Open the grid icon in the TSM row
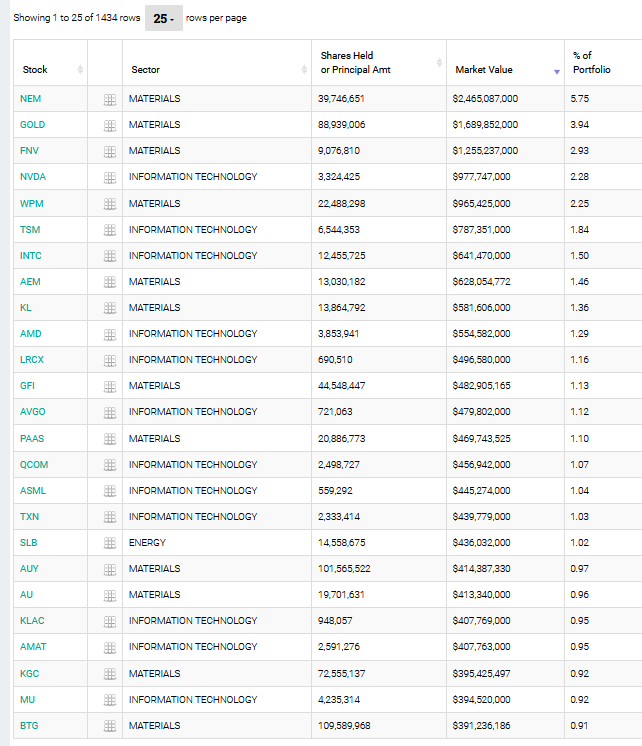 coord(110,230)
